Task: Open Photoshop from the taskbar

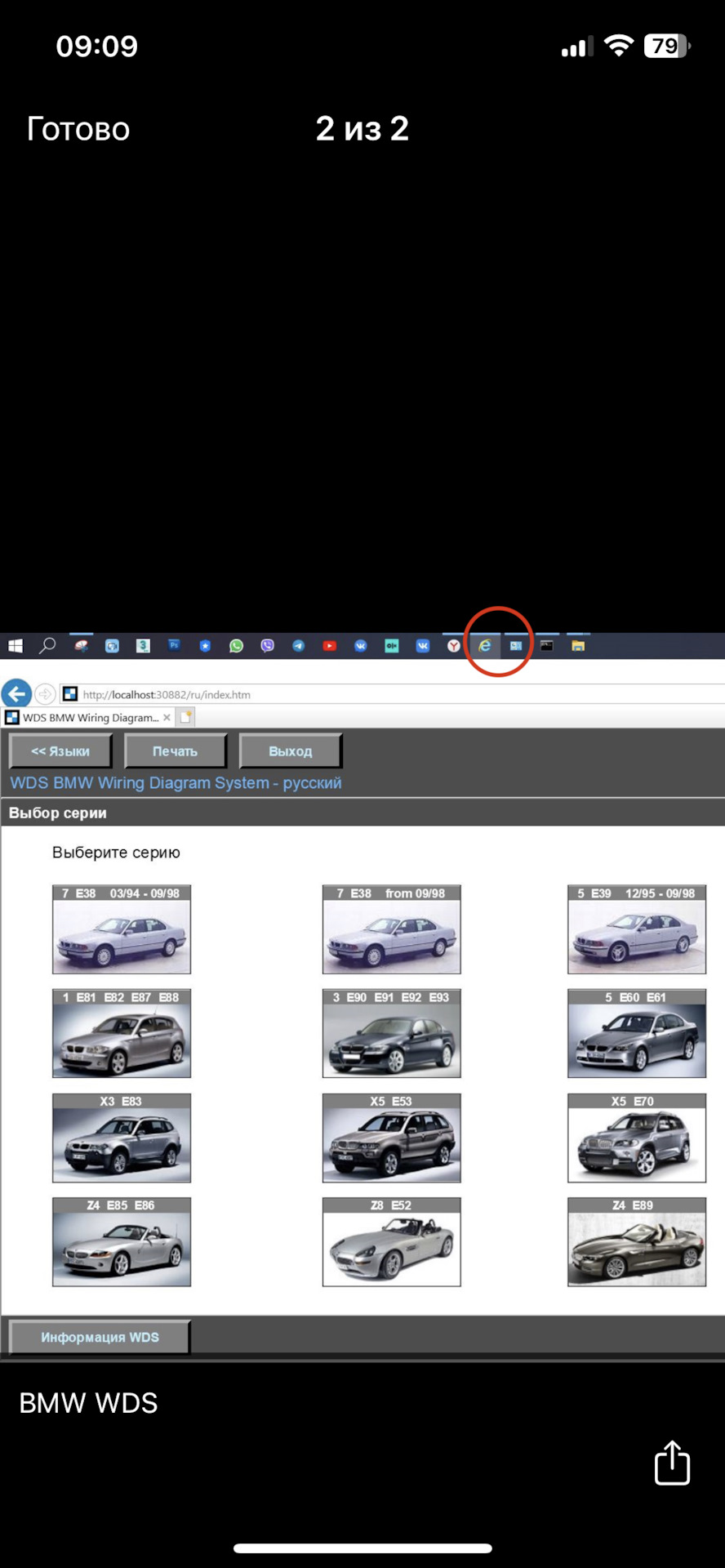Action: (x=174, y=645)
